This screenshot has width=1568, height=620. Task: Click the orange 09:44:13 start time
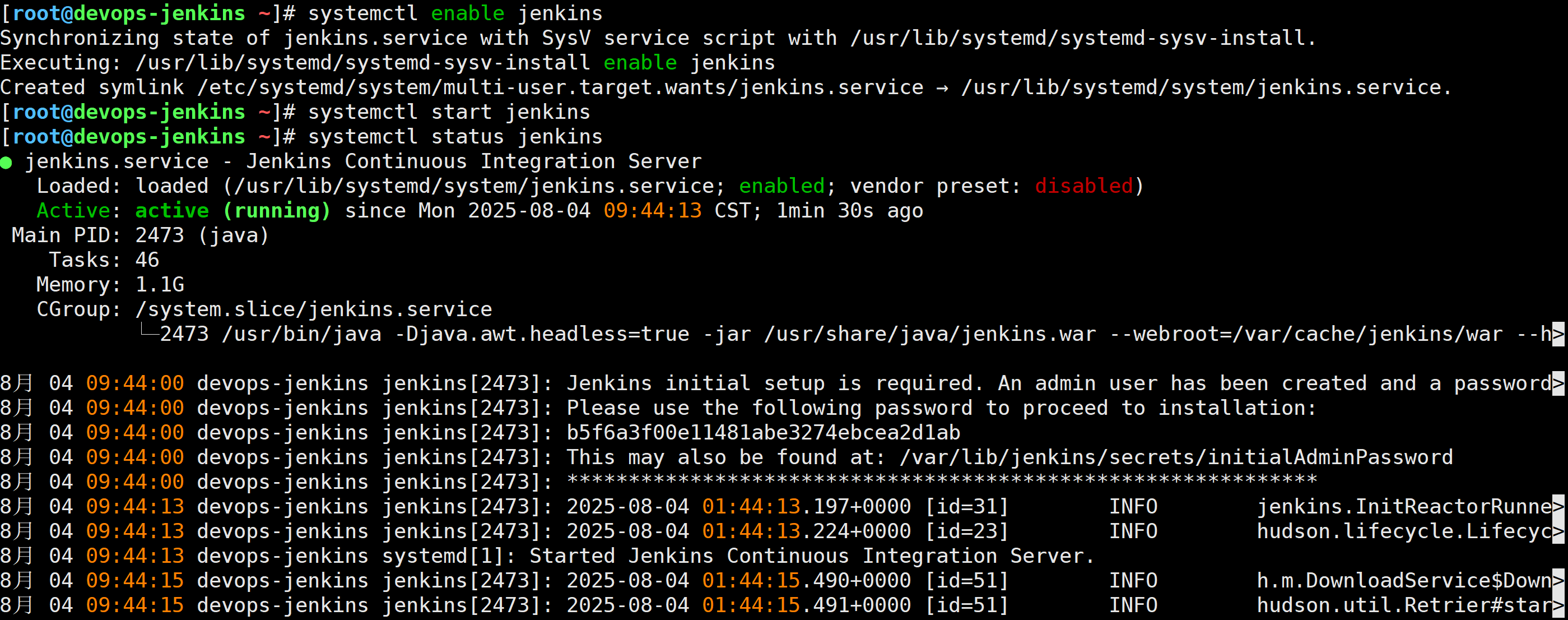[653, 211]
